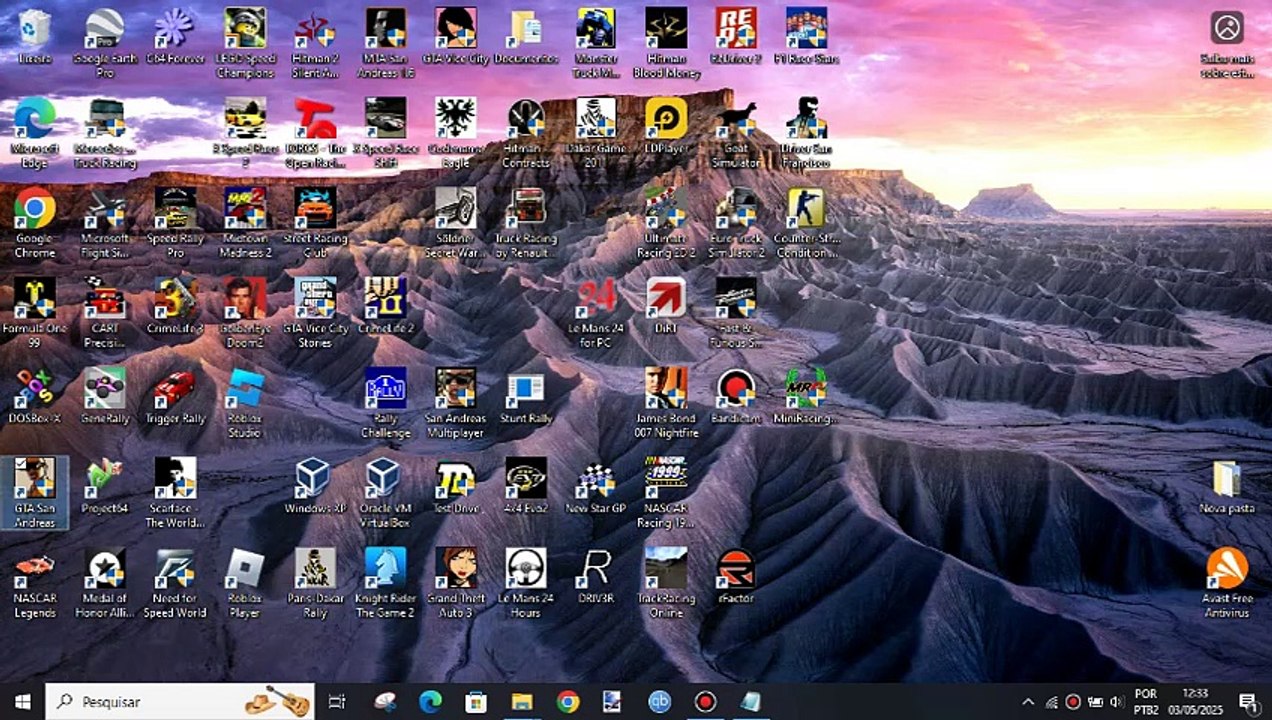The width and height of the screenshot is (1272, 720).
Task: Select the Roblox Player icon
Action: (245, 584)
